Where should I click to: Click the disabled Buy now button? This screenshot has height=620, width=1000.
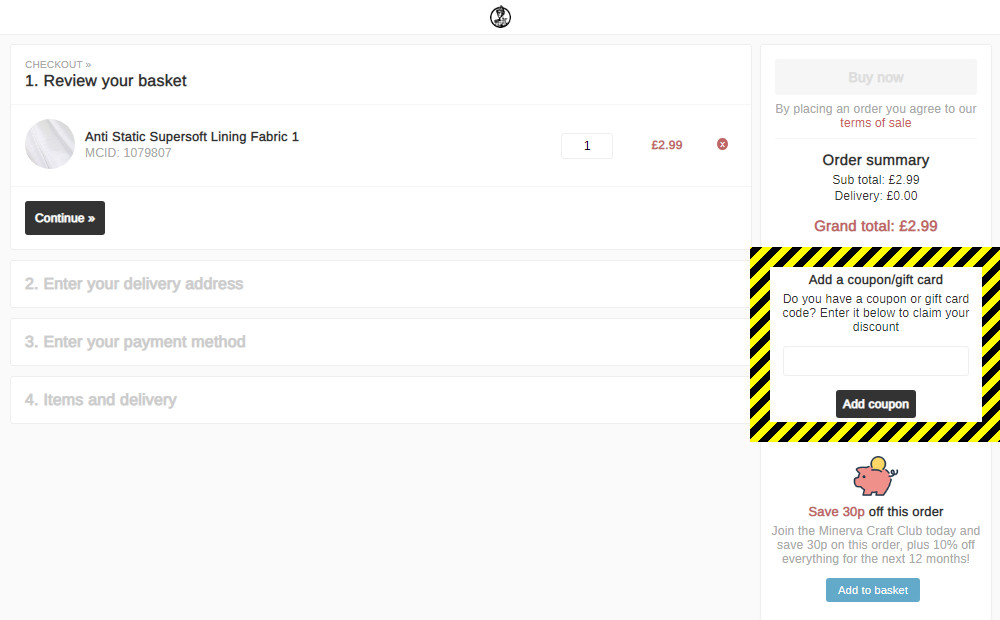point(876,77)
